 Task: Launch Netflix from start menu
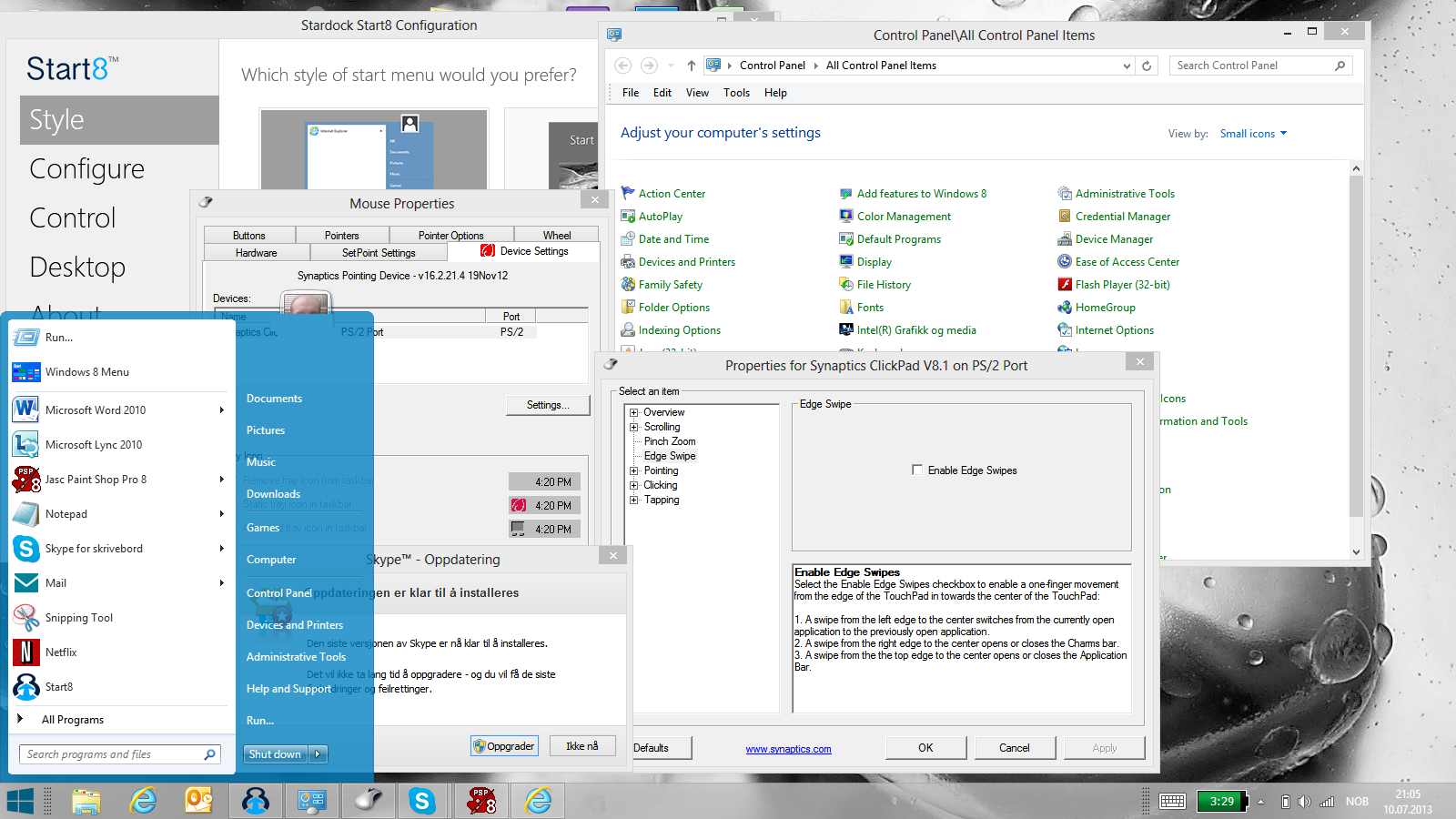pos(118,652)
